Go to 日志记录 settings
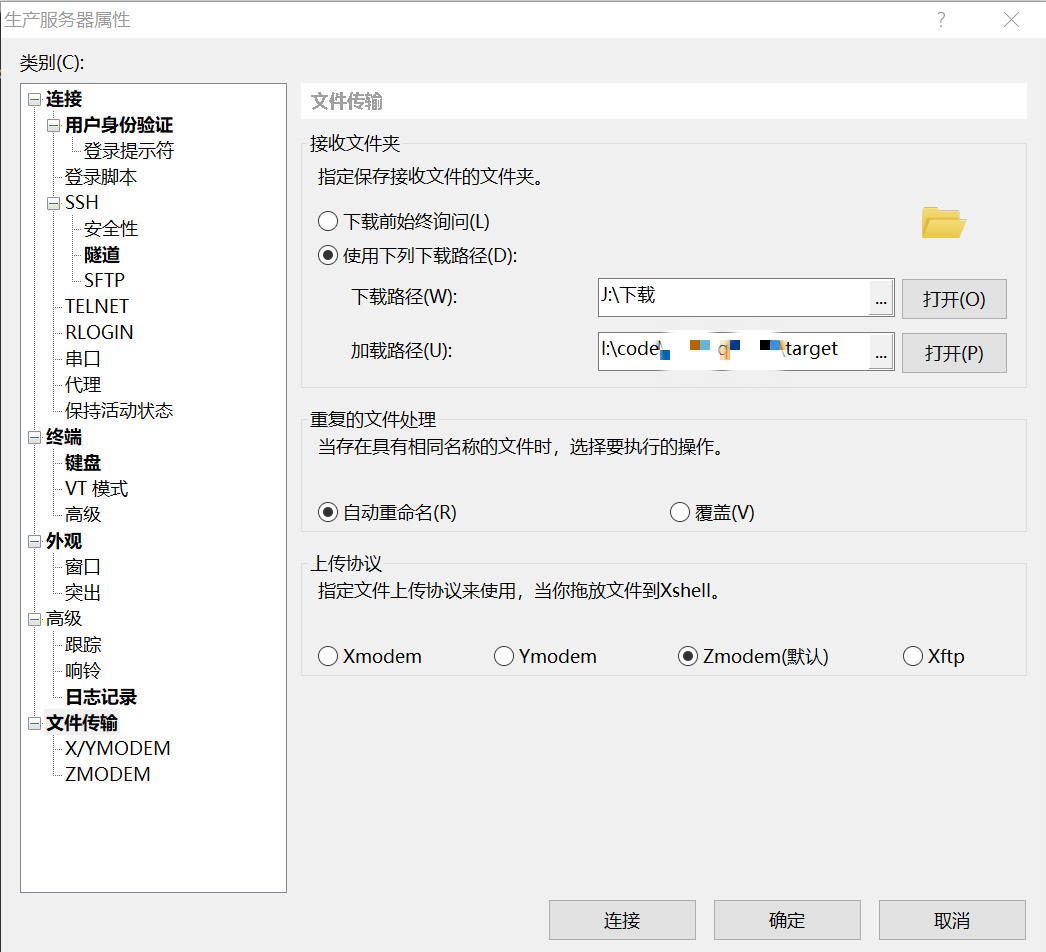This screenshot has width=1046, height=952. (x=101, y=697)
